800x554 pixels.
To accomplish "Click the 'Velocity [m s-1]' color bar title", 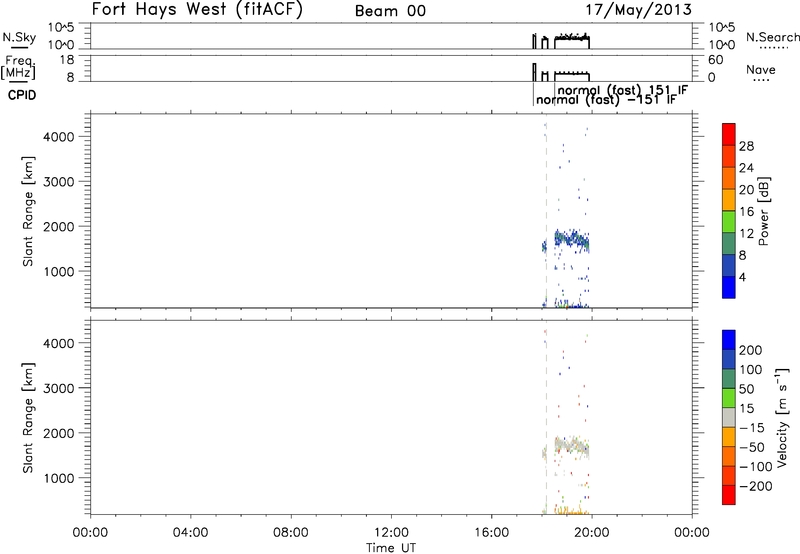I will click(782, 418).
